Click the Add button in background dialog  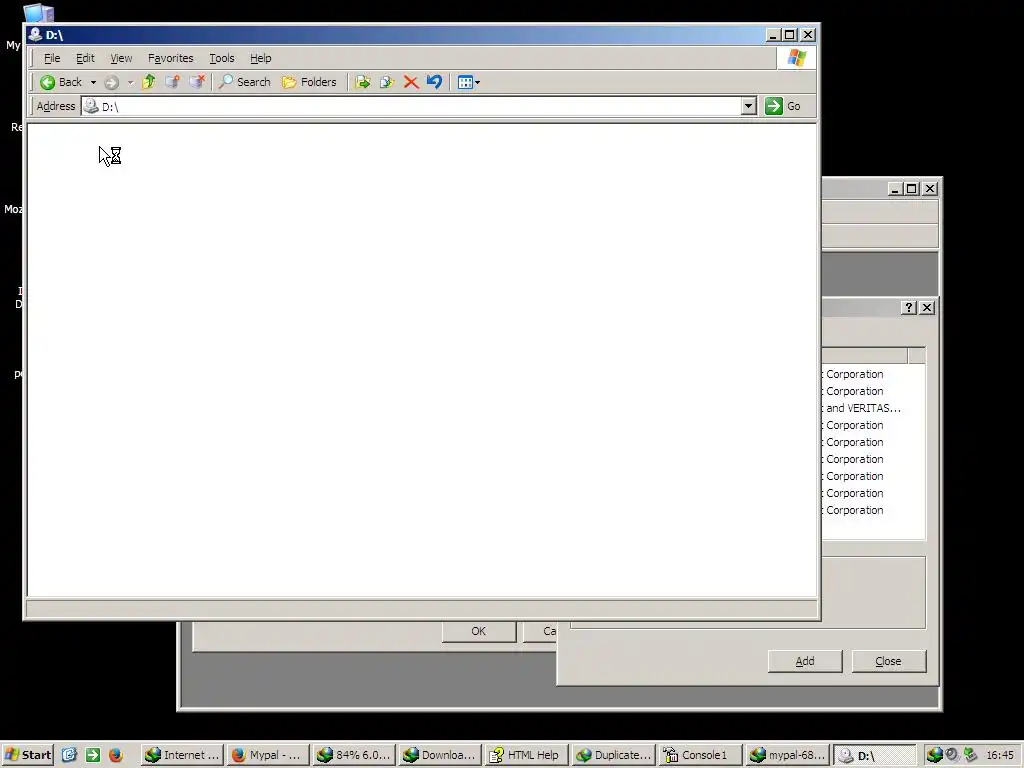point(805,661)
